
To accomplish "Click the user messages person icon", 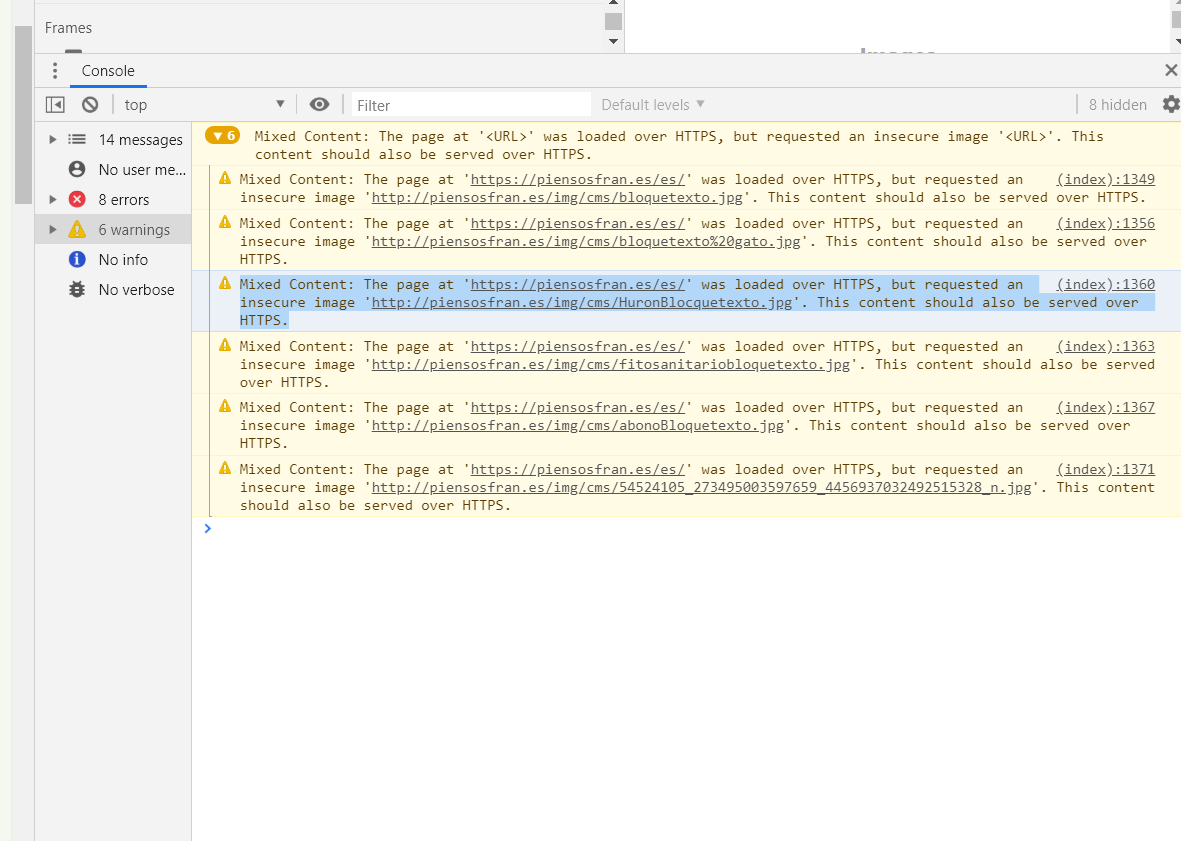I will pyautogui.click(x=77, y=169).
